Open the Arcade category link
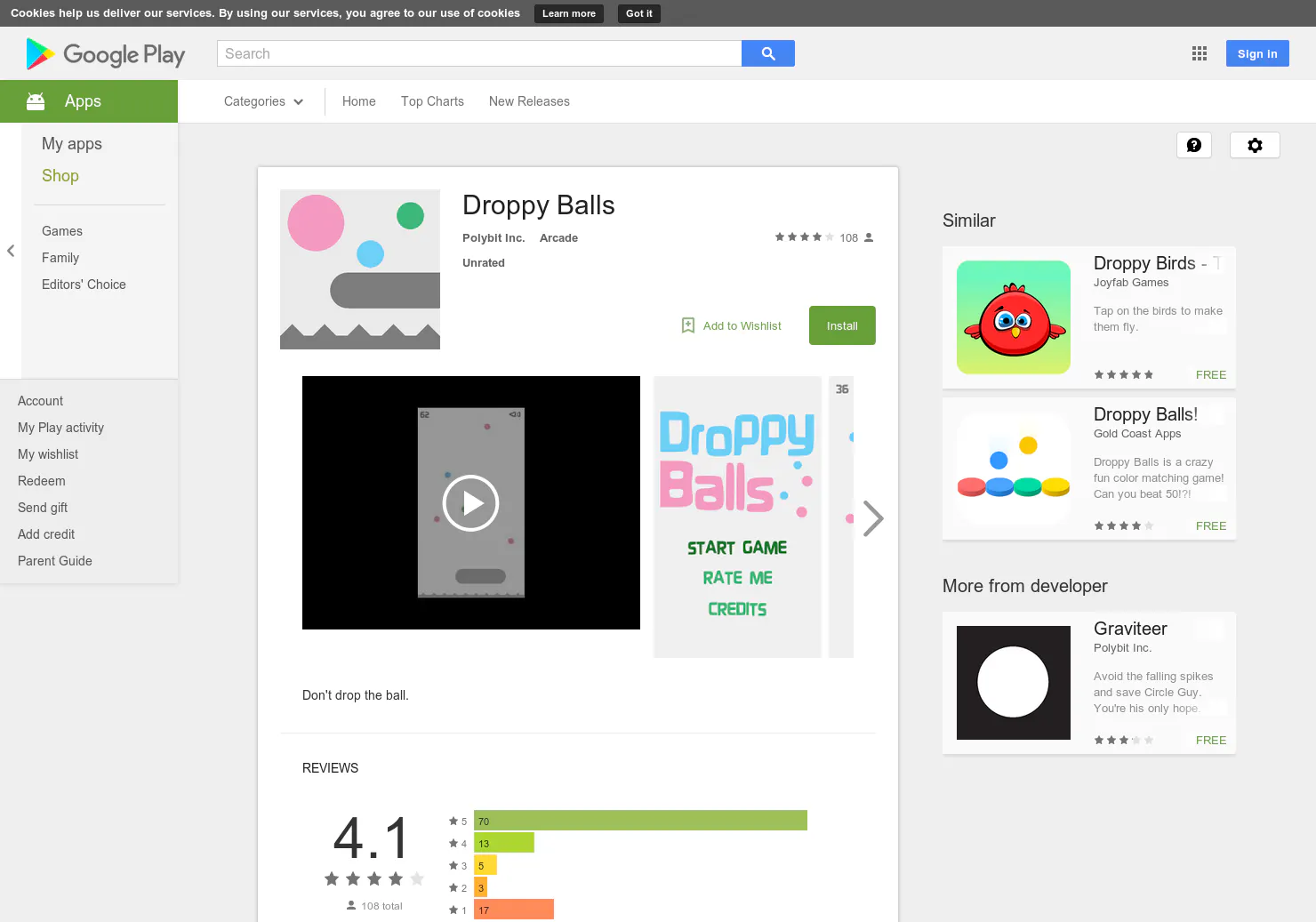The image size is (1316, 922). 558,238
